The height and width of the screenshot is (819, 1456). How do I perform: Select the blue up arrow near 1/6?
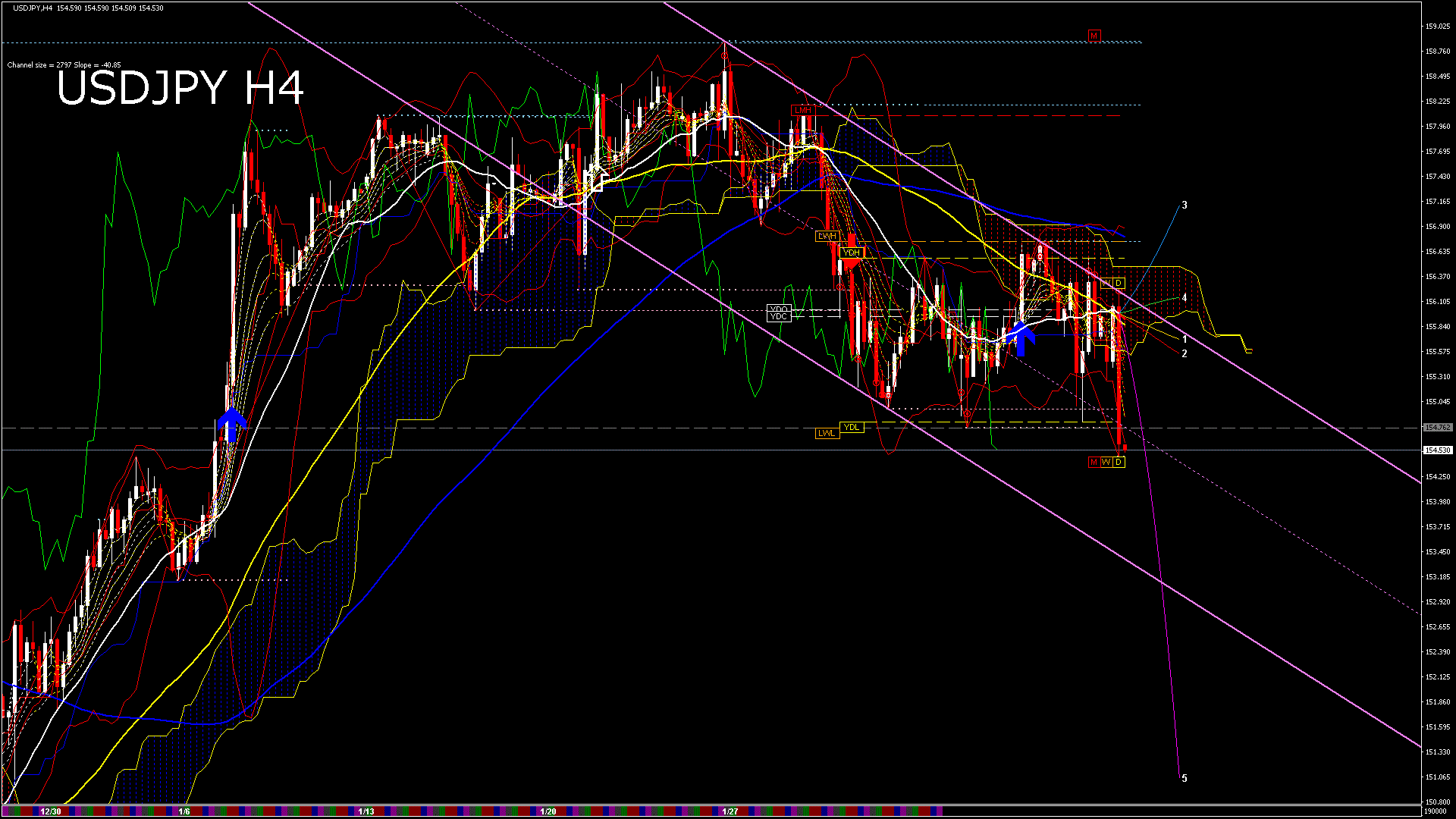(232, 425)
